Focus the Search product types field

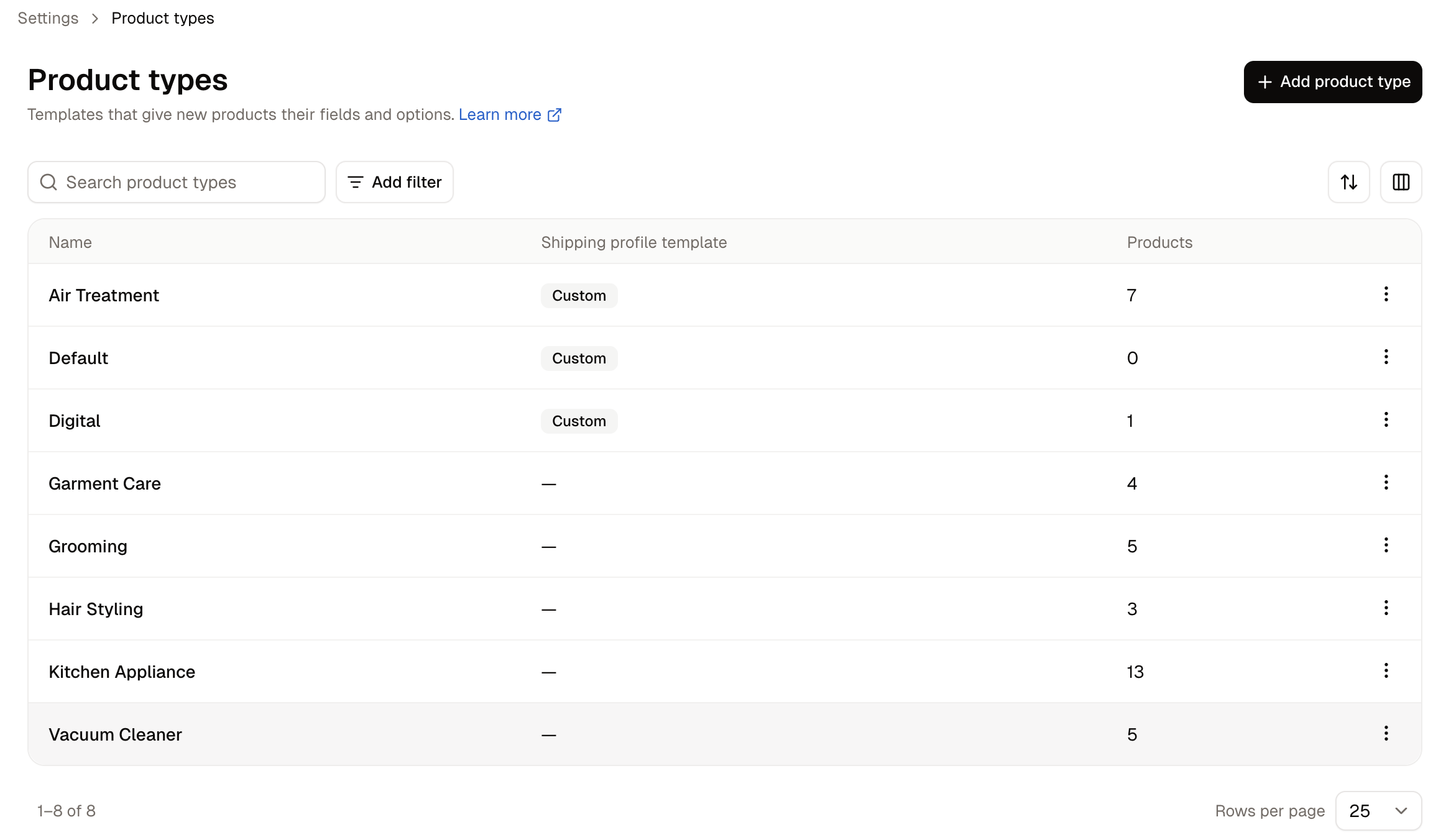coord(177,182)
